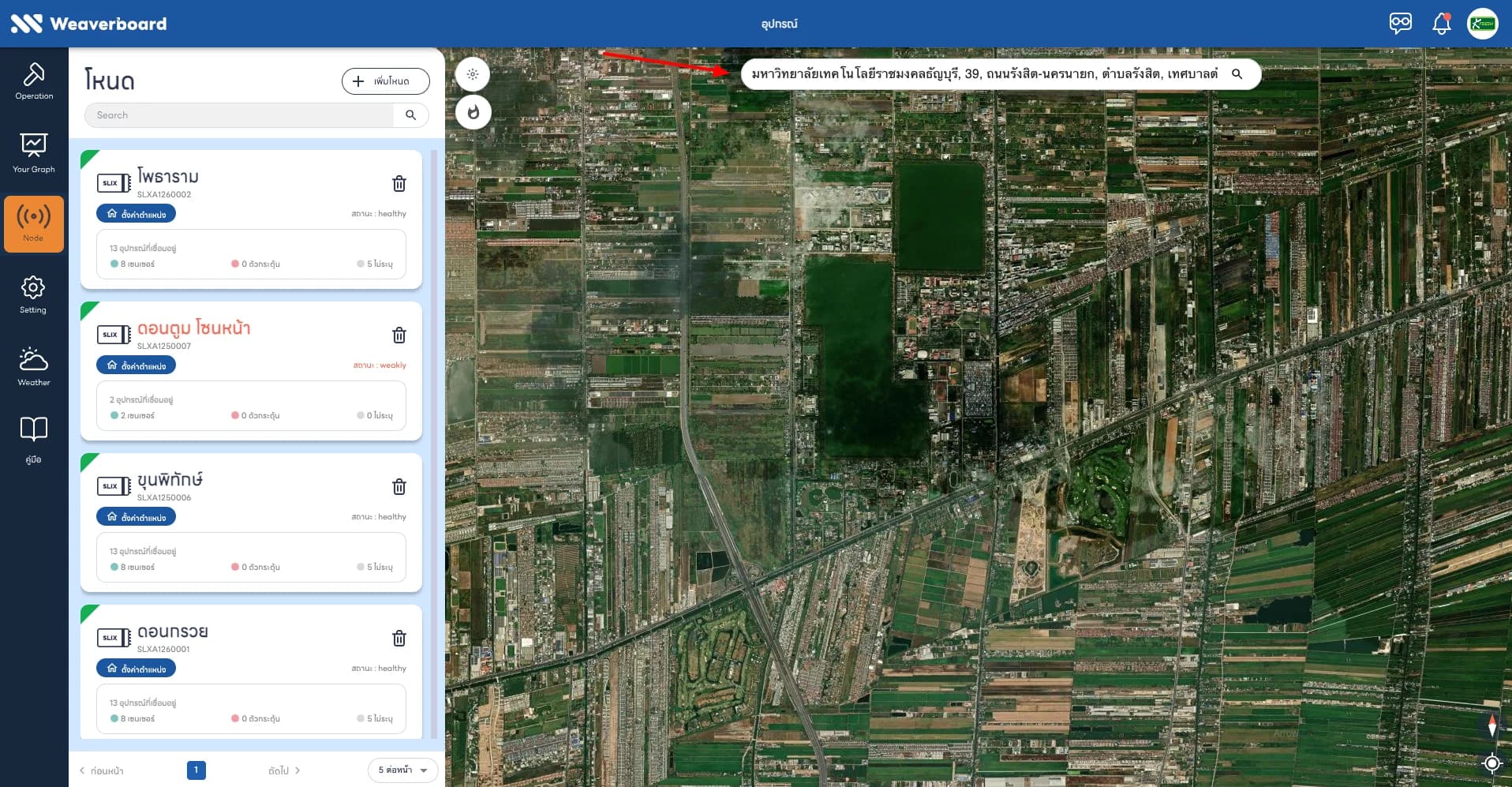Open the manual book icon
Viewport: 1512px width, 787px height.
point(33,439)
